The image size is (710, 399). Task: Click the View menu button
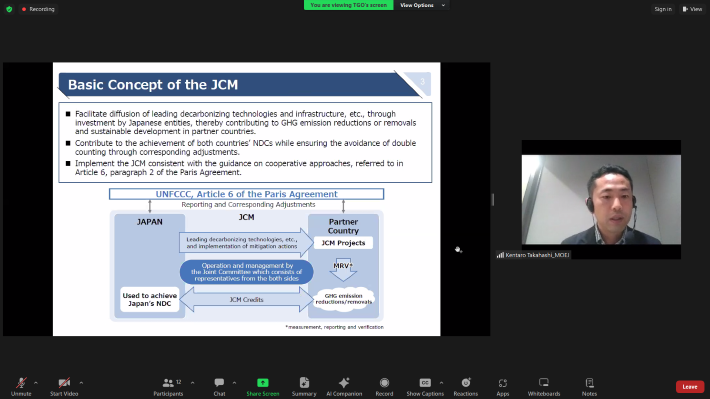(x=692, y=9)
